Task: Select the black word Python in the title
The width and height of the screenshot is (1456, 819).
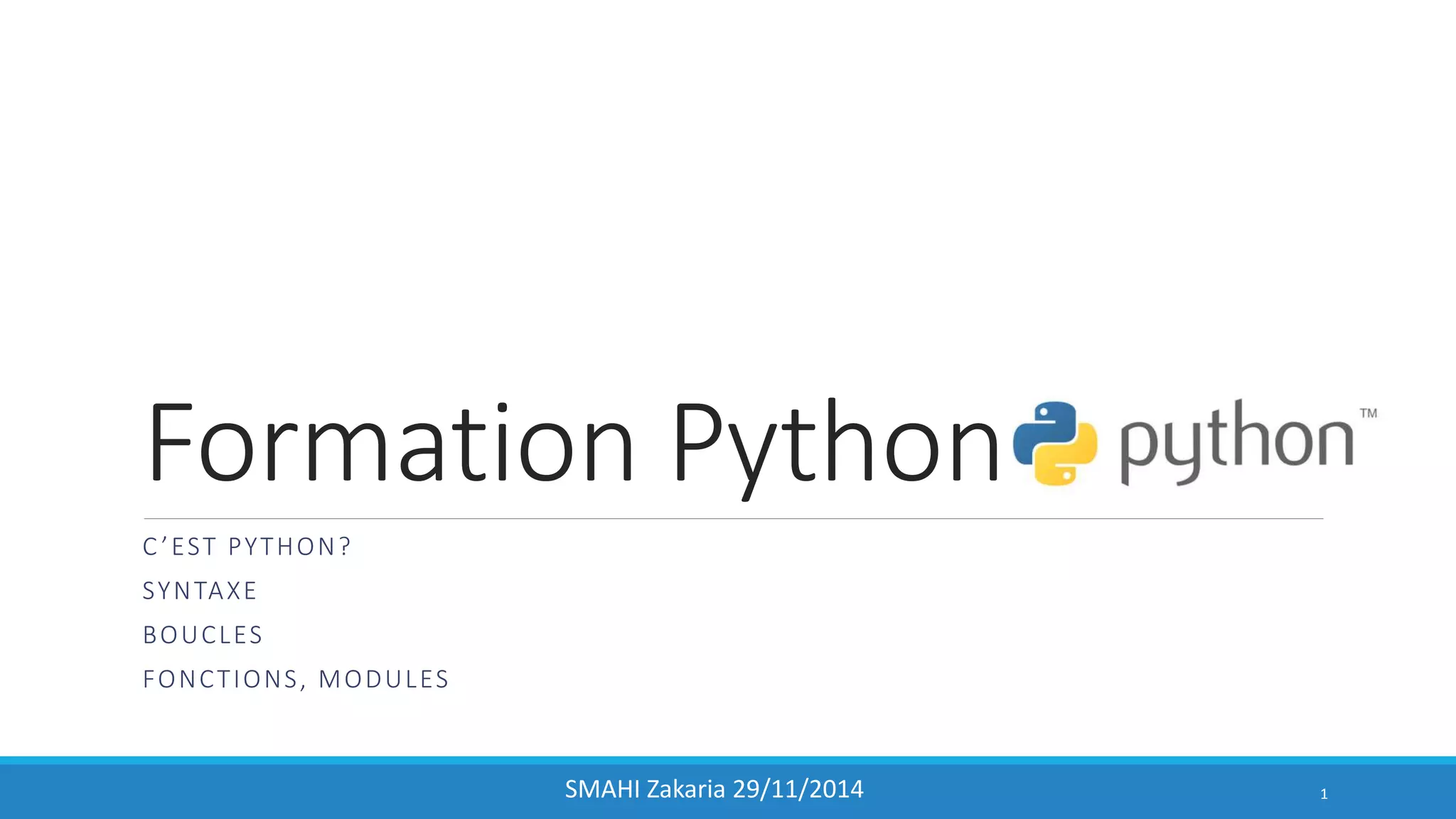Action: point(836,444)
